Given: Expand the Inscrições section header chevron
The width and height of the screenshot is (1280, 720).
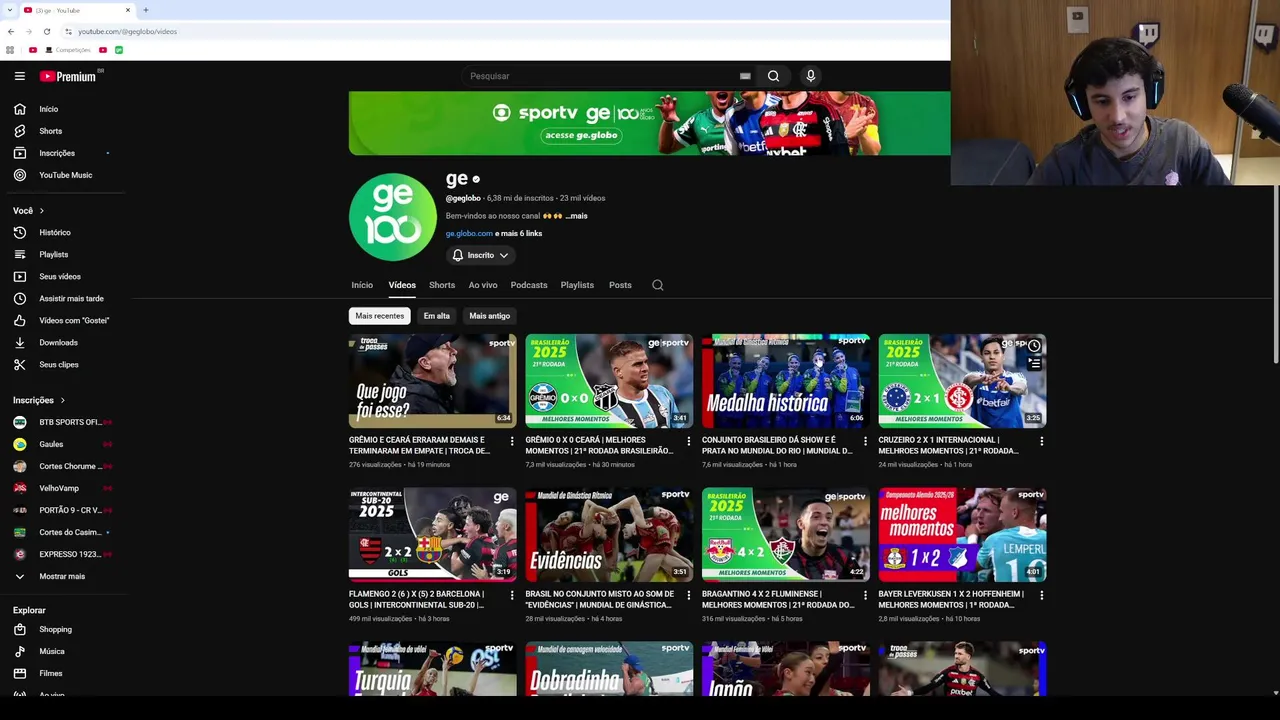Looking at the screenshot, I should click(62, 400).
